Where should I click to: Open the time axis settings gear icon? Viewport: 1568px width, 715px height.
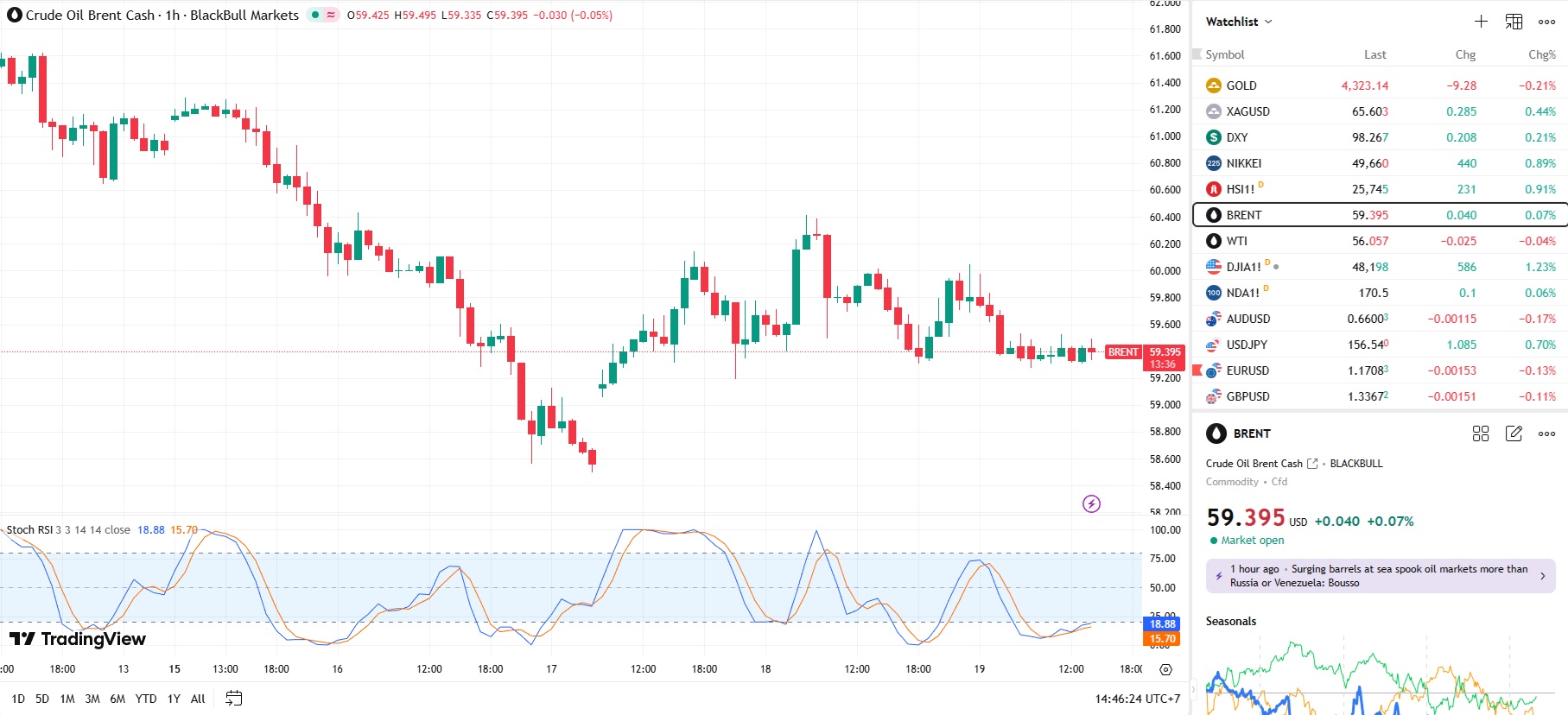[x=1165, y=669]
